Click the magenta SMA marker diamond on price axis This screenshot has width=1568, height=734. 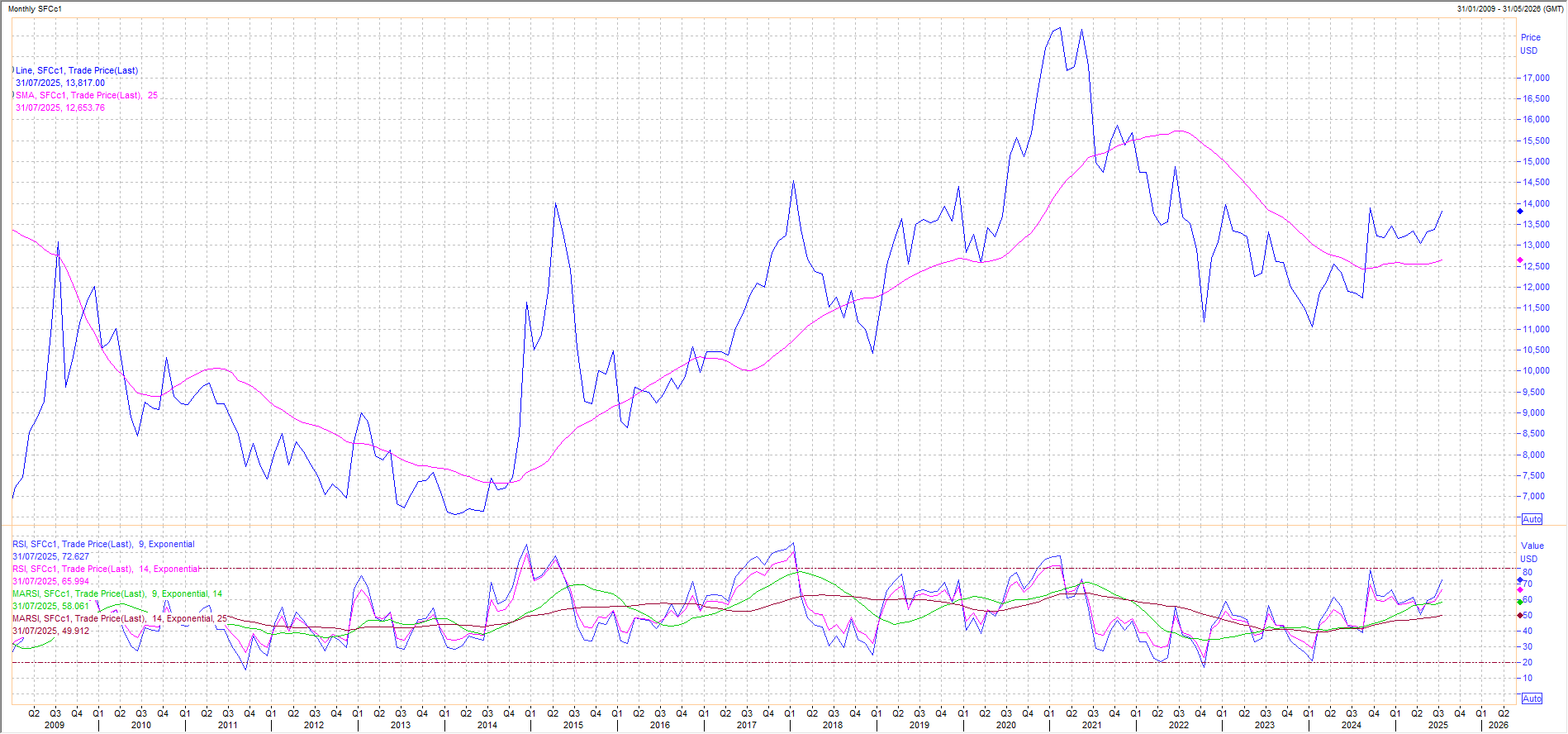1520,260
